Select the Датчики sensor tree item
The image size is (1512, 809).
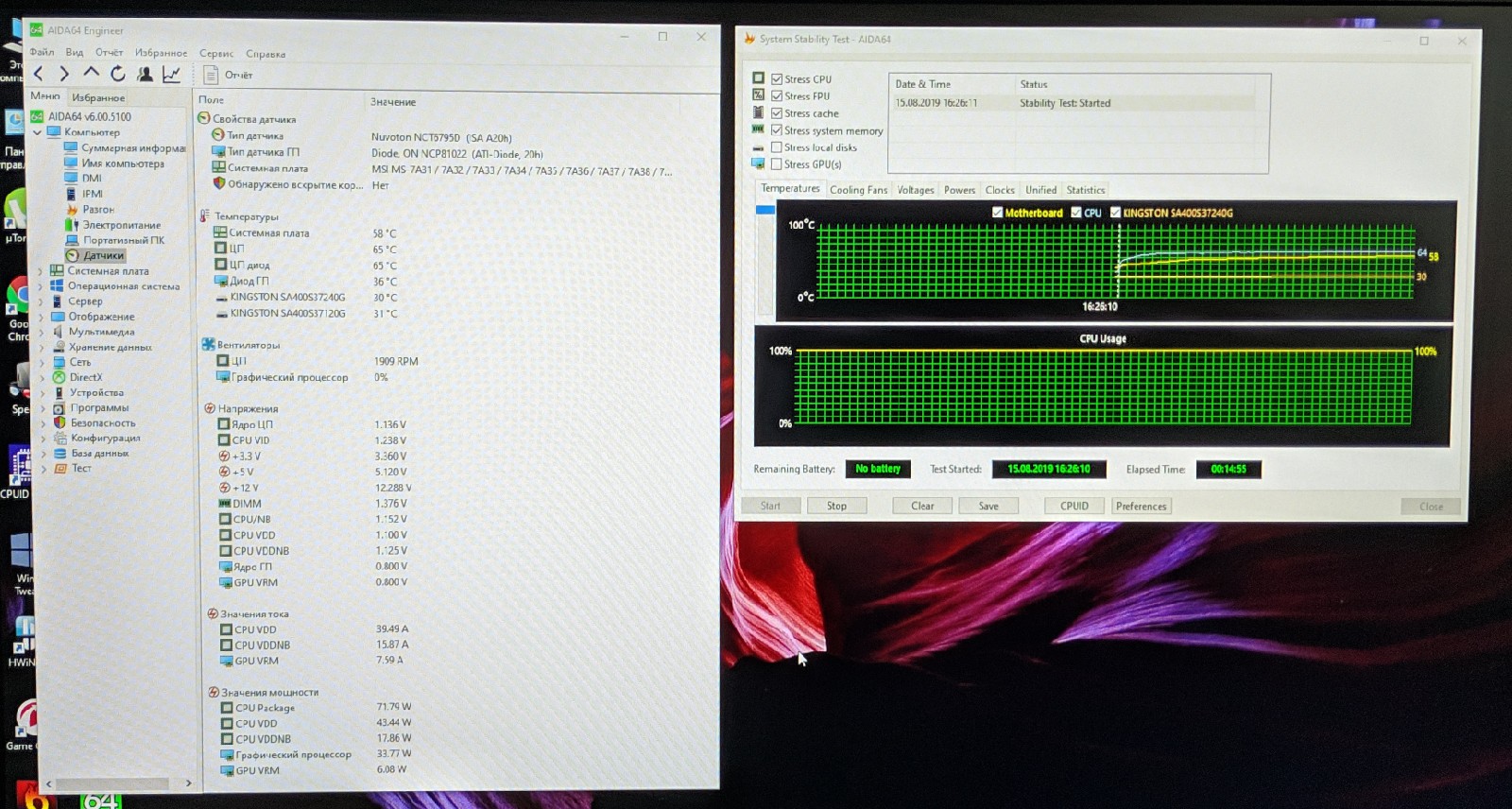coord(95,255)
